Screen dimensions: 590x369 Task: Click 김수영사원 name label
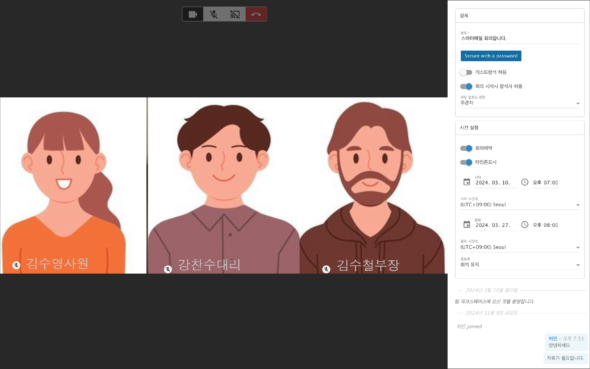[x=57, y=263]
